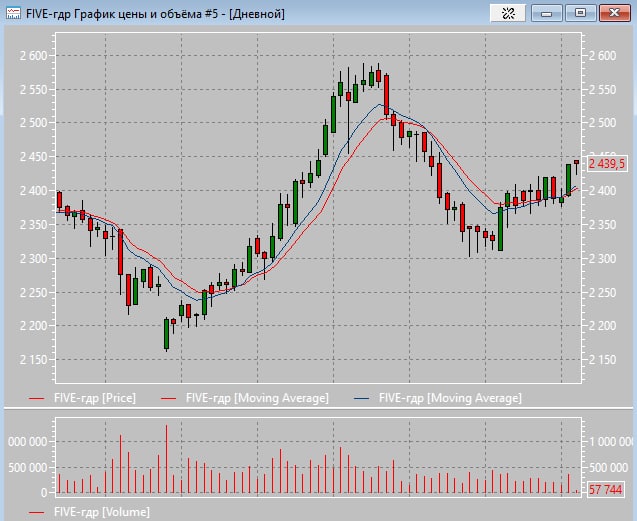Click the last candle near 2 439,5
Screen dimensions: 637x521
576,162
